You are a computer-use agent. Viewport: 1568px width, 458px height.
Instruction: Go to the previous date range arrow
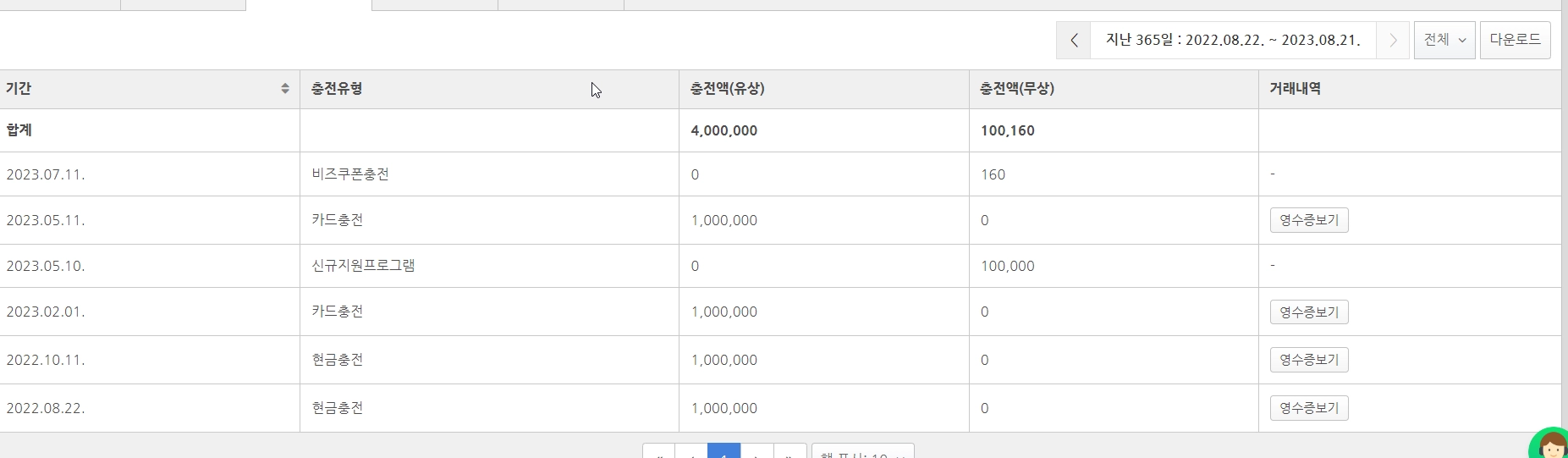(1074, 40)
